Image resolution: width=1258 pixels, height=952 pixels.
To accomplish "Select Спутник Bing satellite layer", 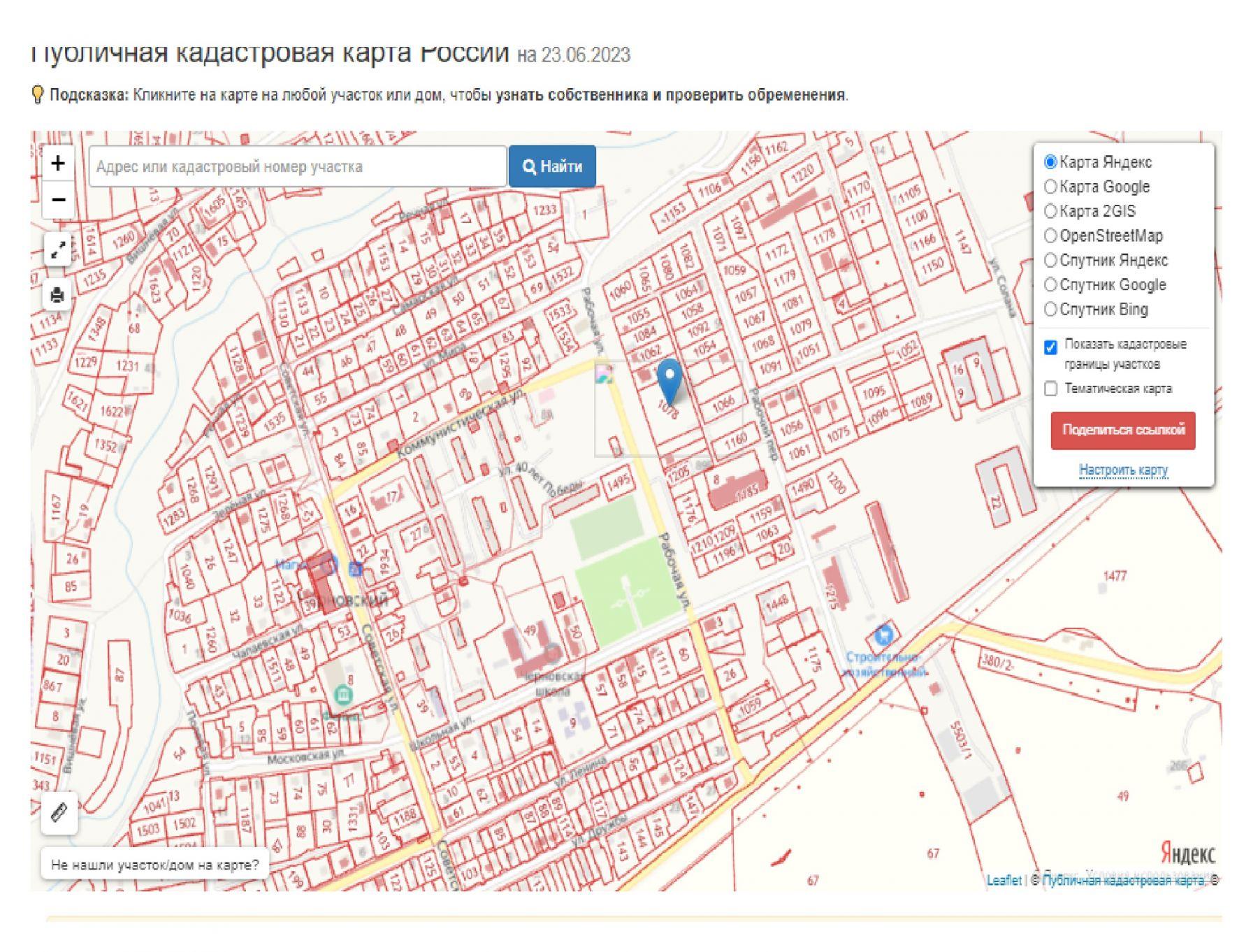I will click(x=1050, y=309).
